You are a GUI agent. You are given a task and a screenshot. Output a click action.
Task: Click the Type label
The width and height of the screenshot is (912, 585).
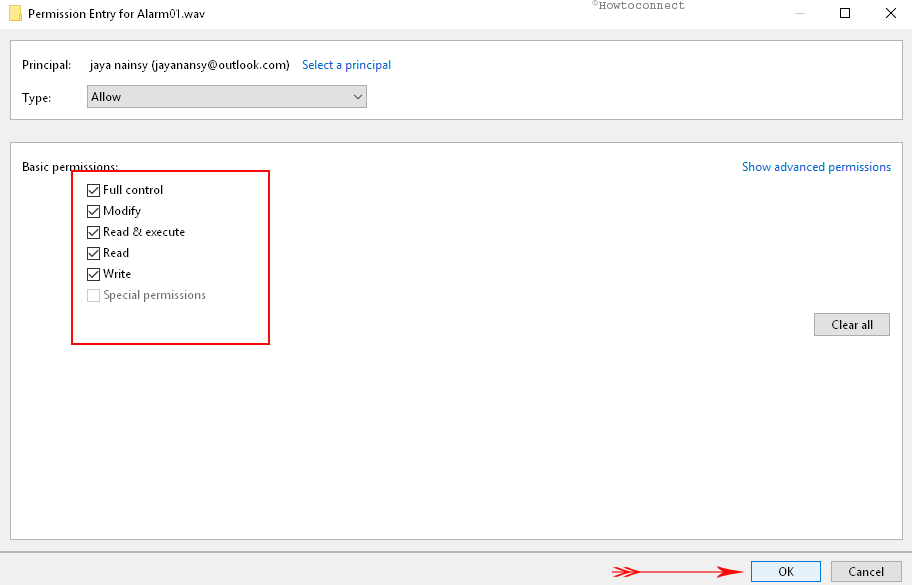(x=37, y=97)
